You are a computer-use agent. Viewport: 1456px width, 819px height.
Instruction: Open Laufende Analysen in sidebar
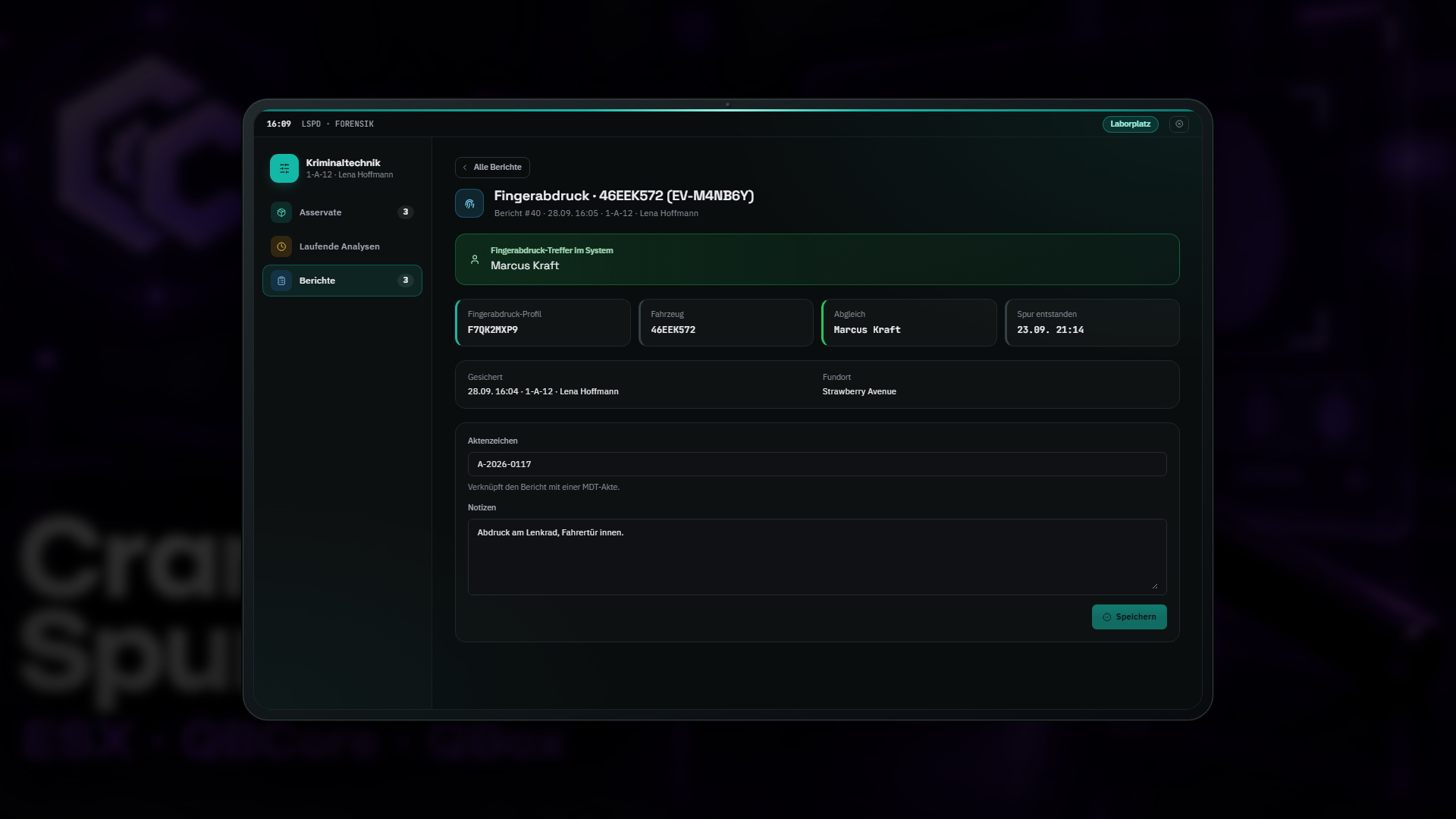point(342,246)
